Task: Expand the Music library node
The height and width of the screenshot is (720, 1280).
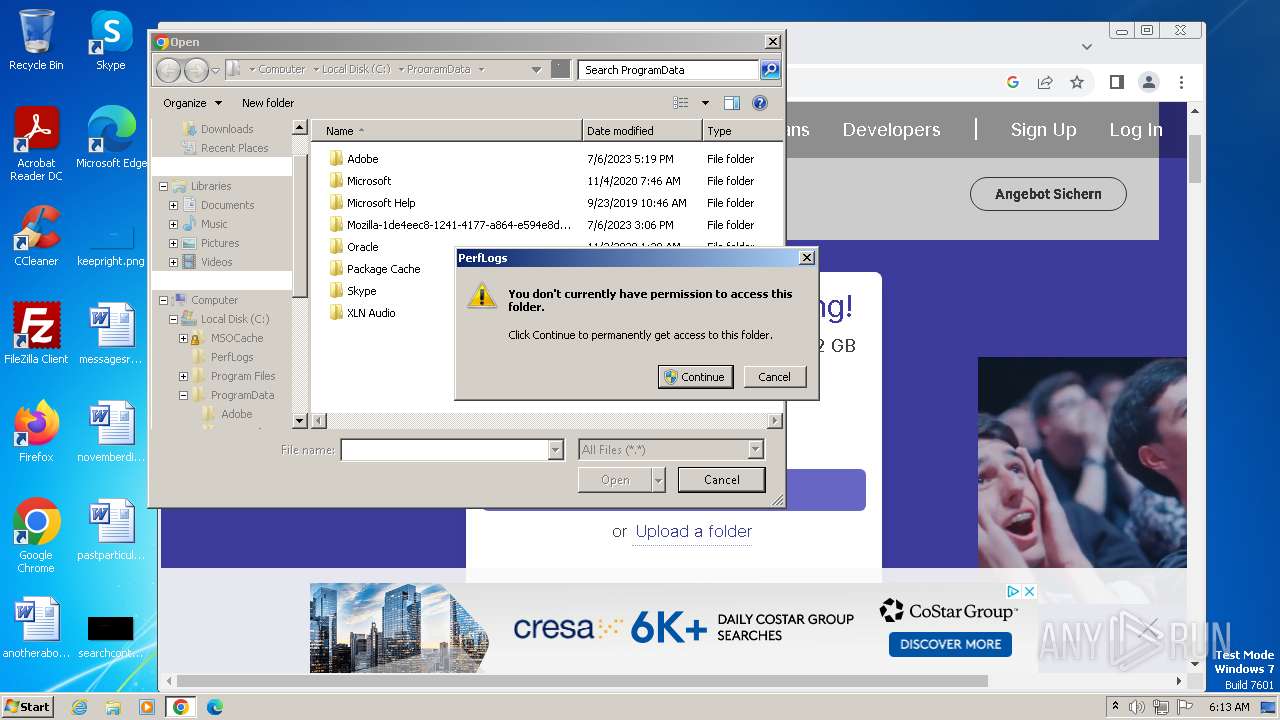Action: (x=173, y=224)
